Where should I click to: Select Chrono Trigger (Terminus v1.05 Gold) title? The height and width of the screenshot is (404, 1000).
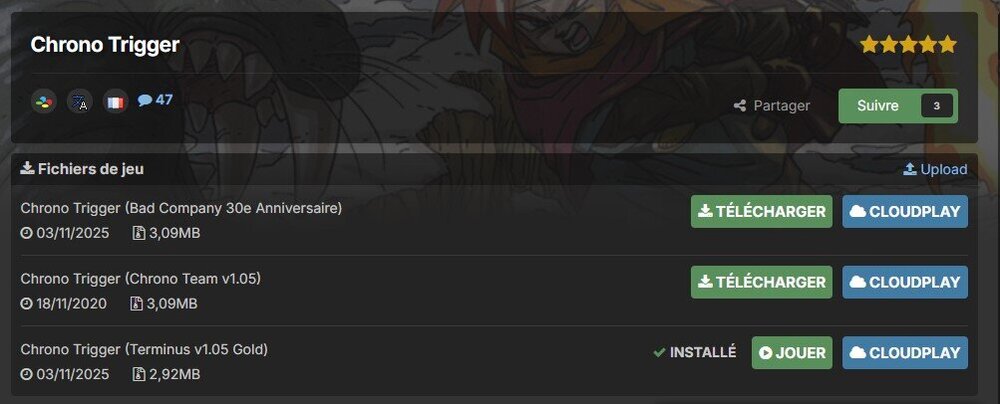tap(144, 350)
